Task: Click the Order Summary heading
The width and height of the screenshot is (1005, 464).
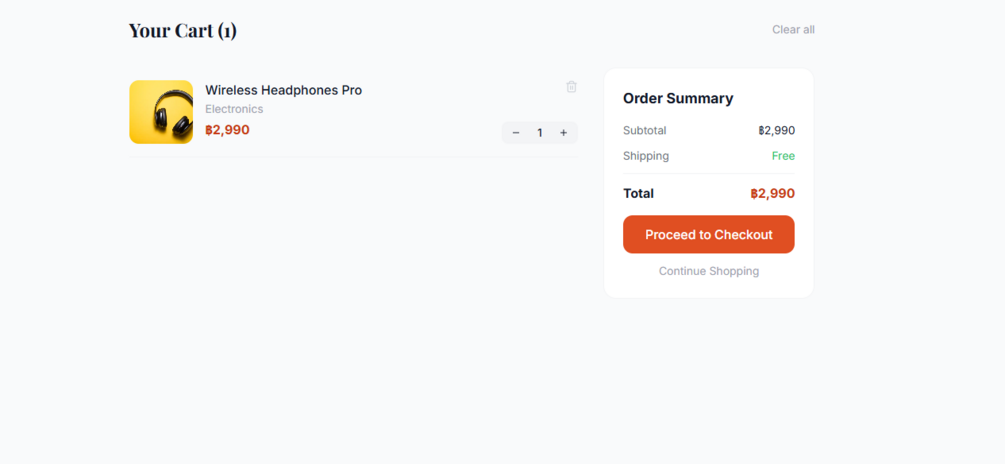Action: click(x=678, y=98)
